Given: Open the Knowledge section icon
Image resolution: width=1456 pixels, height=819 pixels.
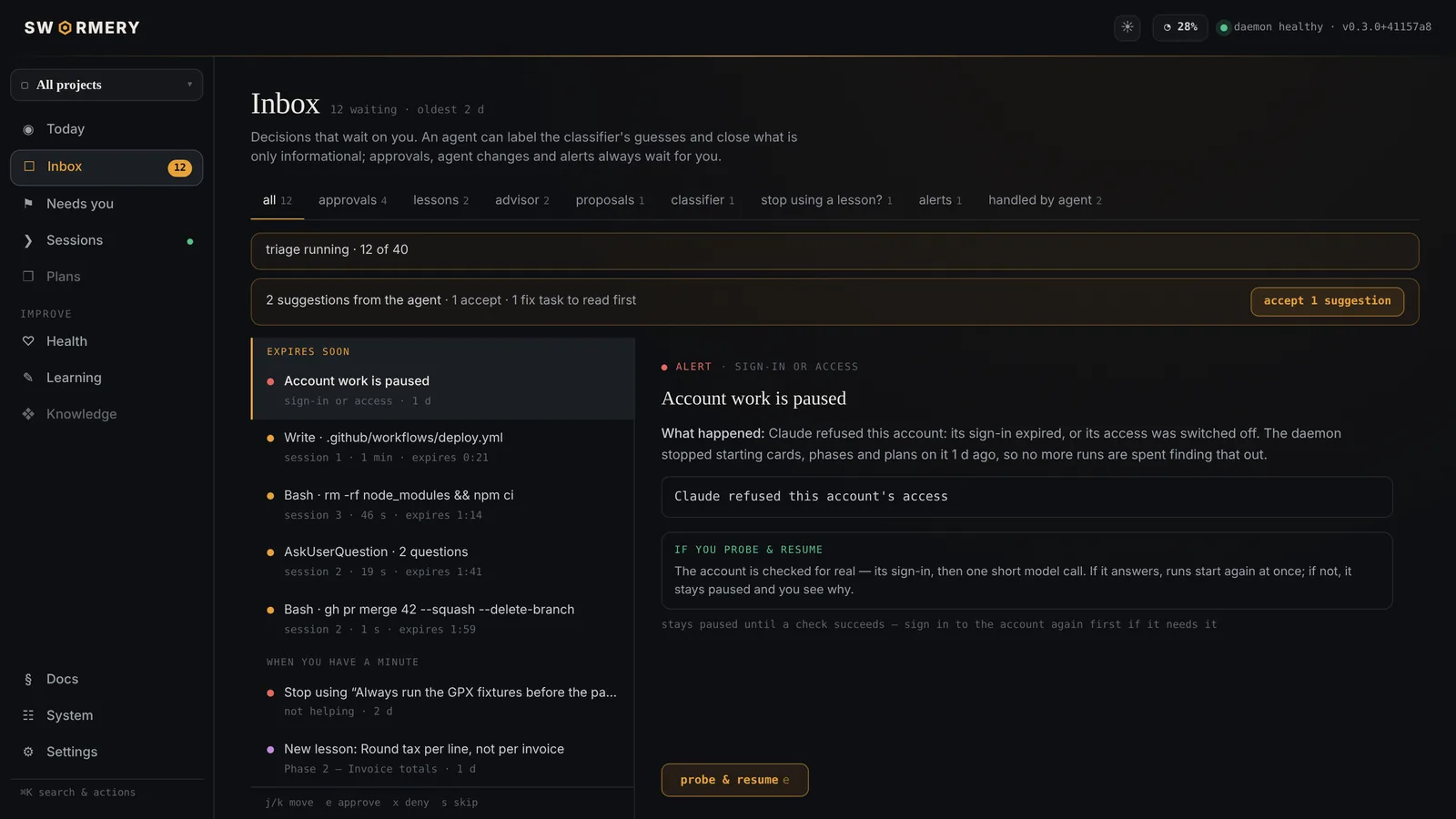Looking at the screenshot, I should point(28,414).
